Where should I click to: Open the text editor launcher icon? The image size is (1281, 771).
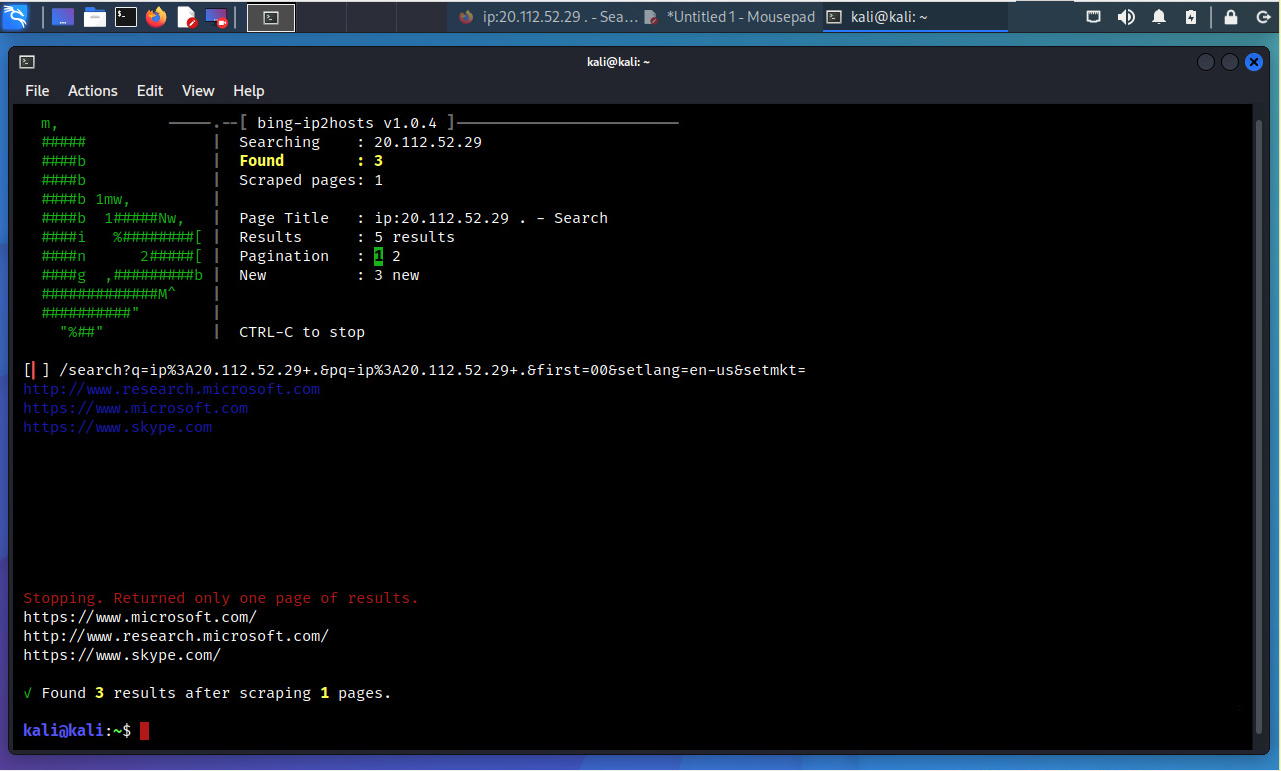pos(187,17)
